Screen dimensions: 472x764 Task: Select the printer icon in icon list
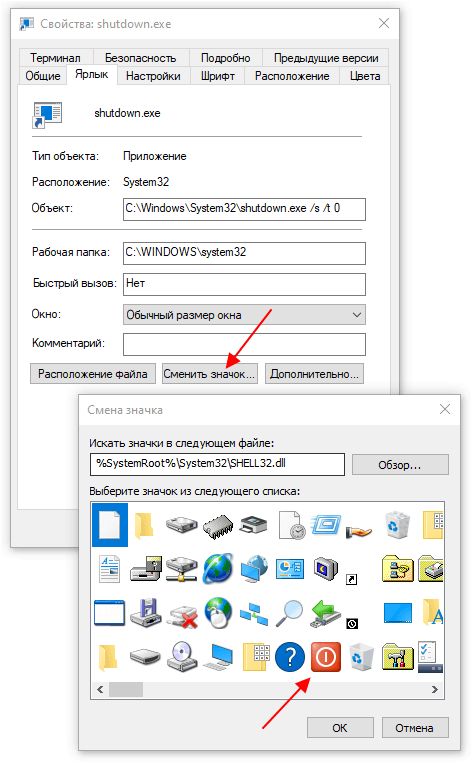coord(254,525)
